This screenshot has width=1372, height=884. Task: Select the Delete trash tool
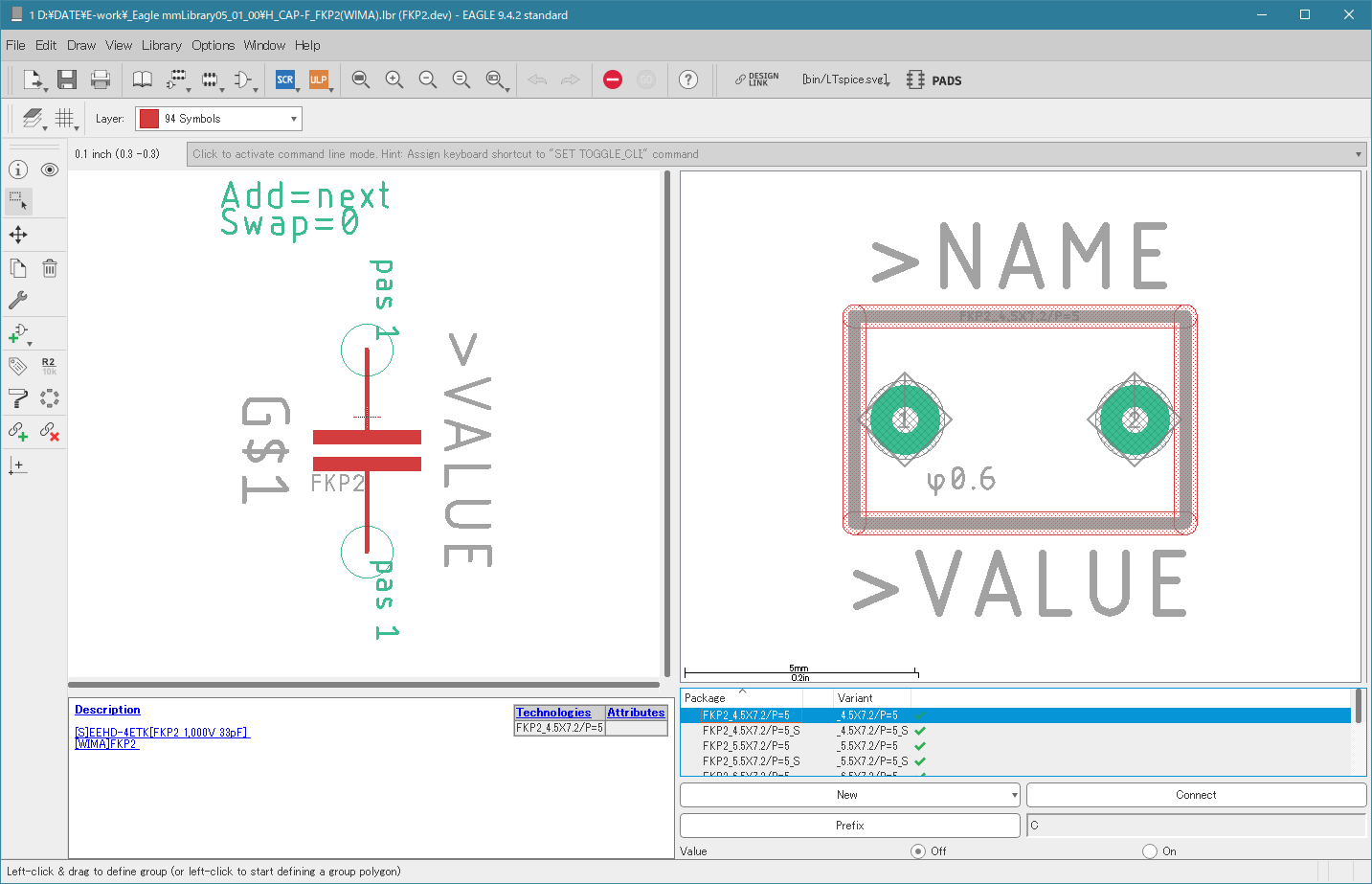point(50,268)
